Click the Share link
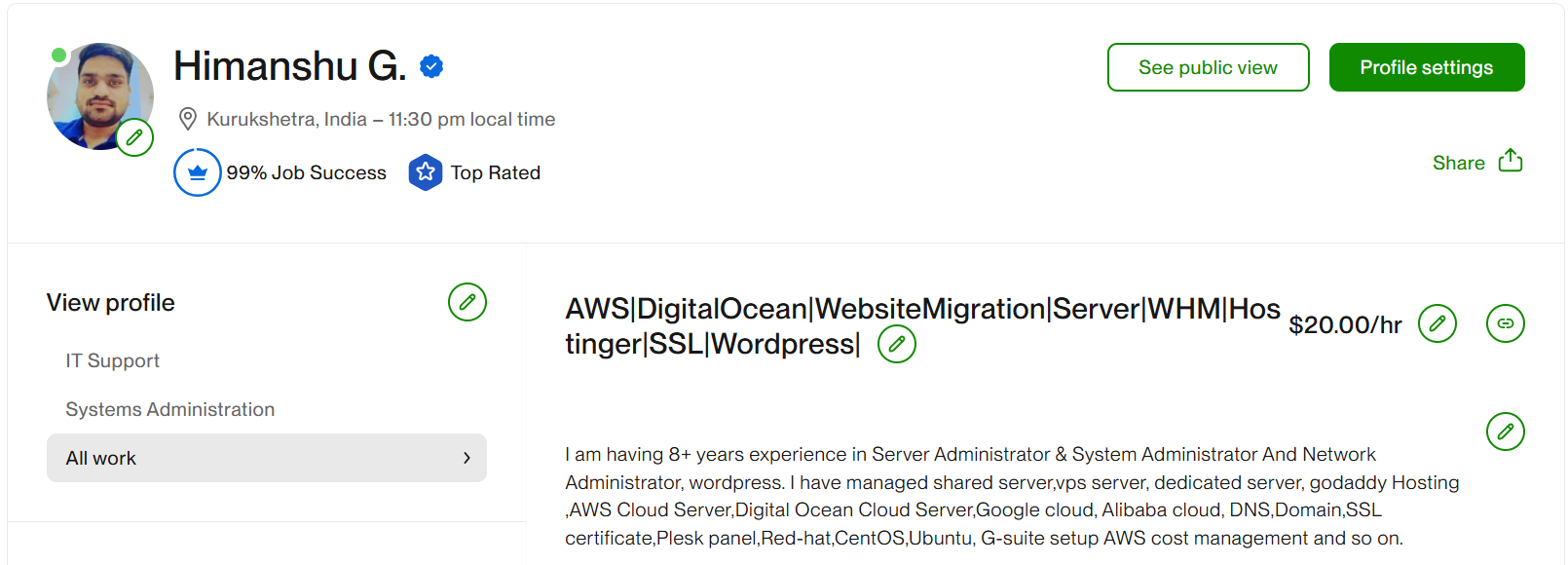The width and height of the screenshot is (1568, 565). coord(1458,163)
